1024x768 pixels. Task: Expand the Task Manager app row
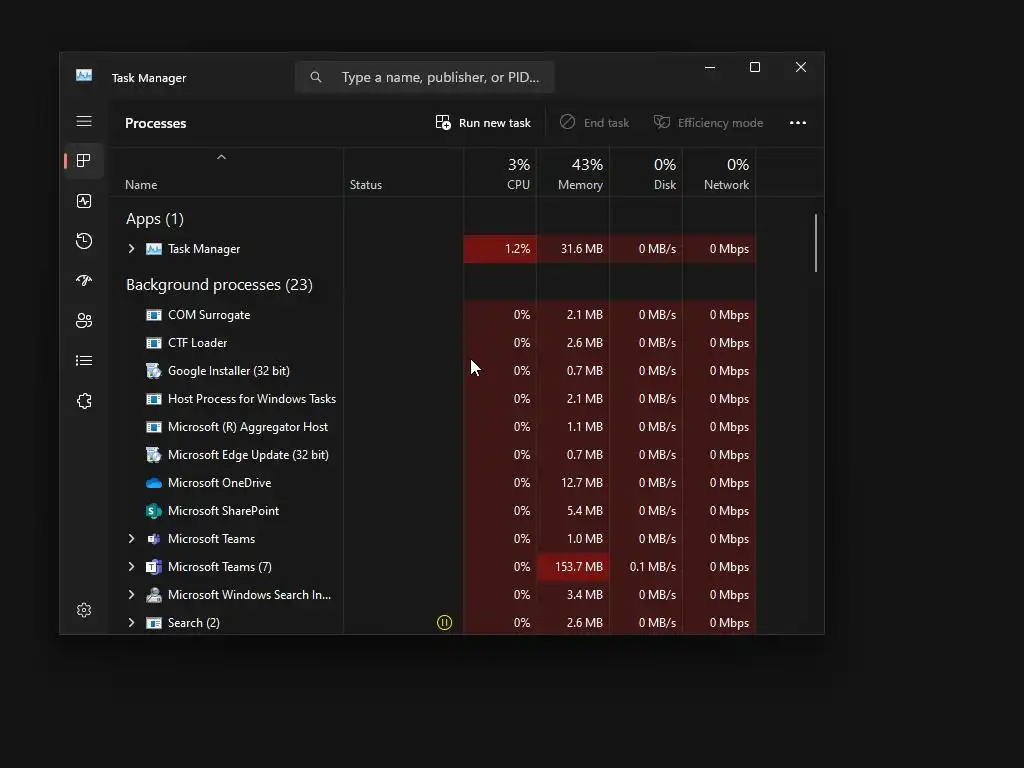(x=131, y=249)
